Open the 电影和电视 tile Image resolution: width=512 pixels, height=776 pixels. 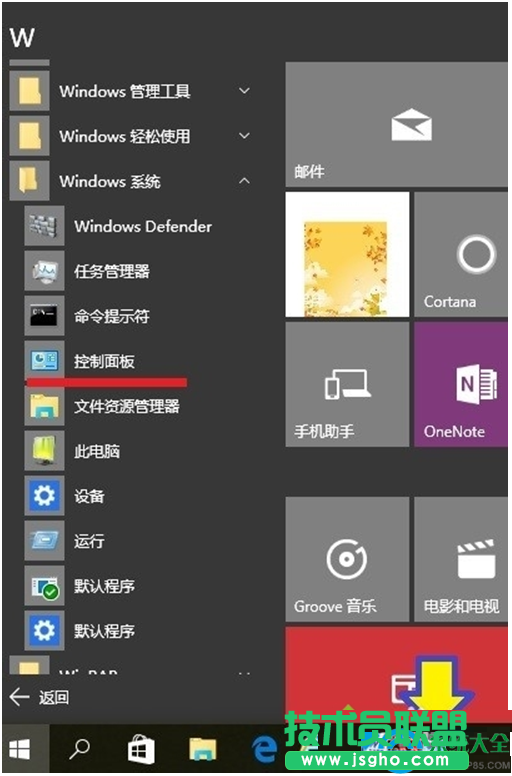[x=461, y=559]
